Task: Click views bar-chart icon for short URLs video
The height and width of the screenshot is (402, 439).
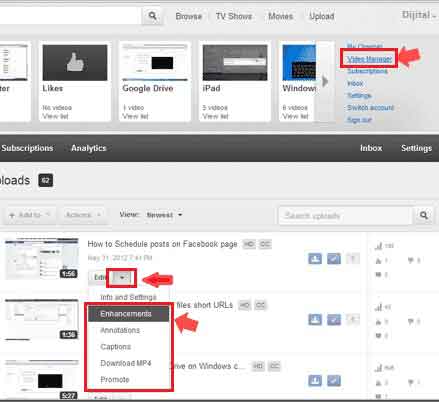Action: [x=378, y=307]
